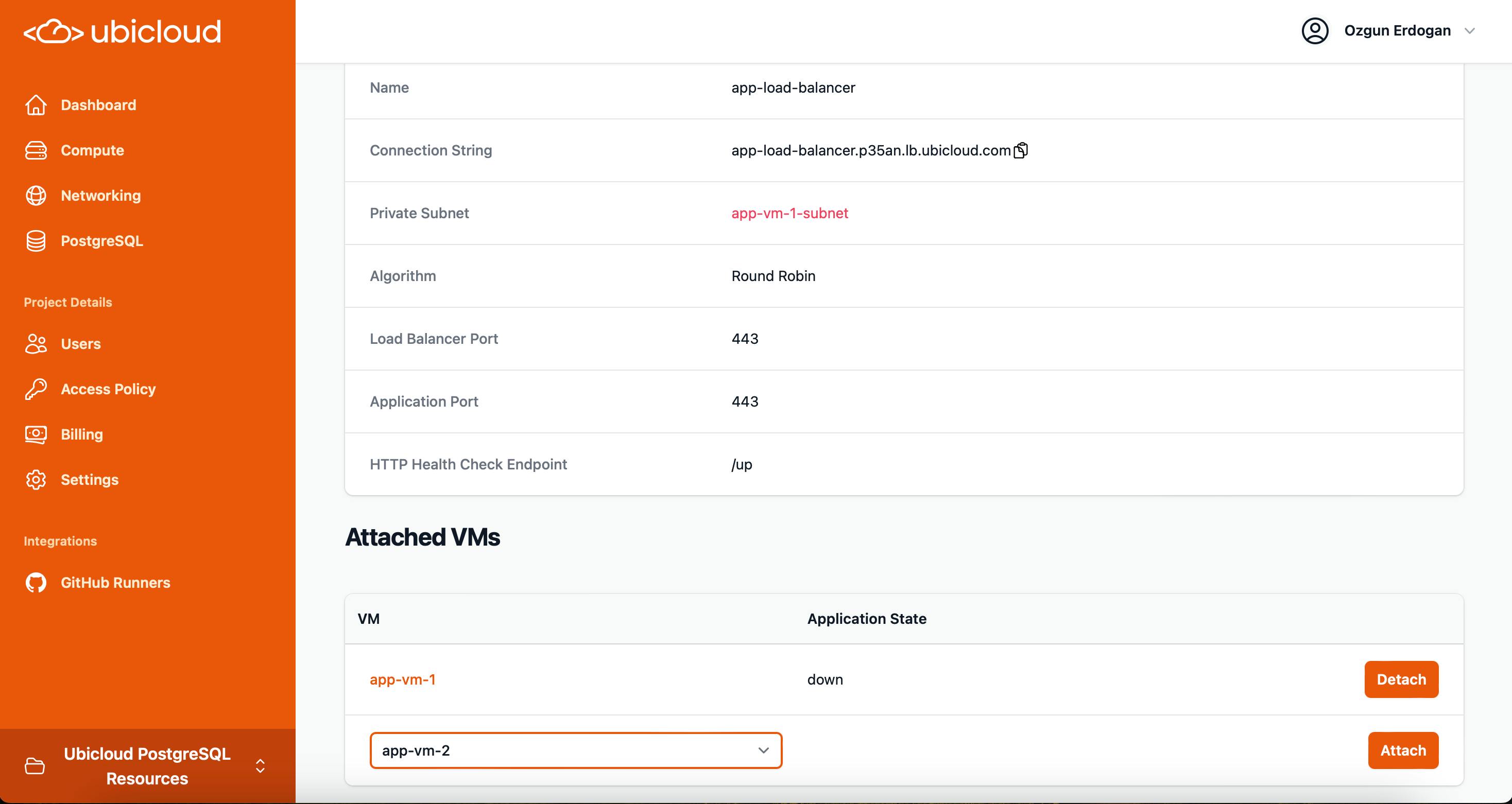
Task: Navigate to PostgreSQL
Action: (102, 240)
